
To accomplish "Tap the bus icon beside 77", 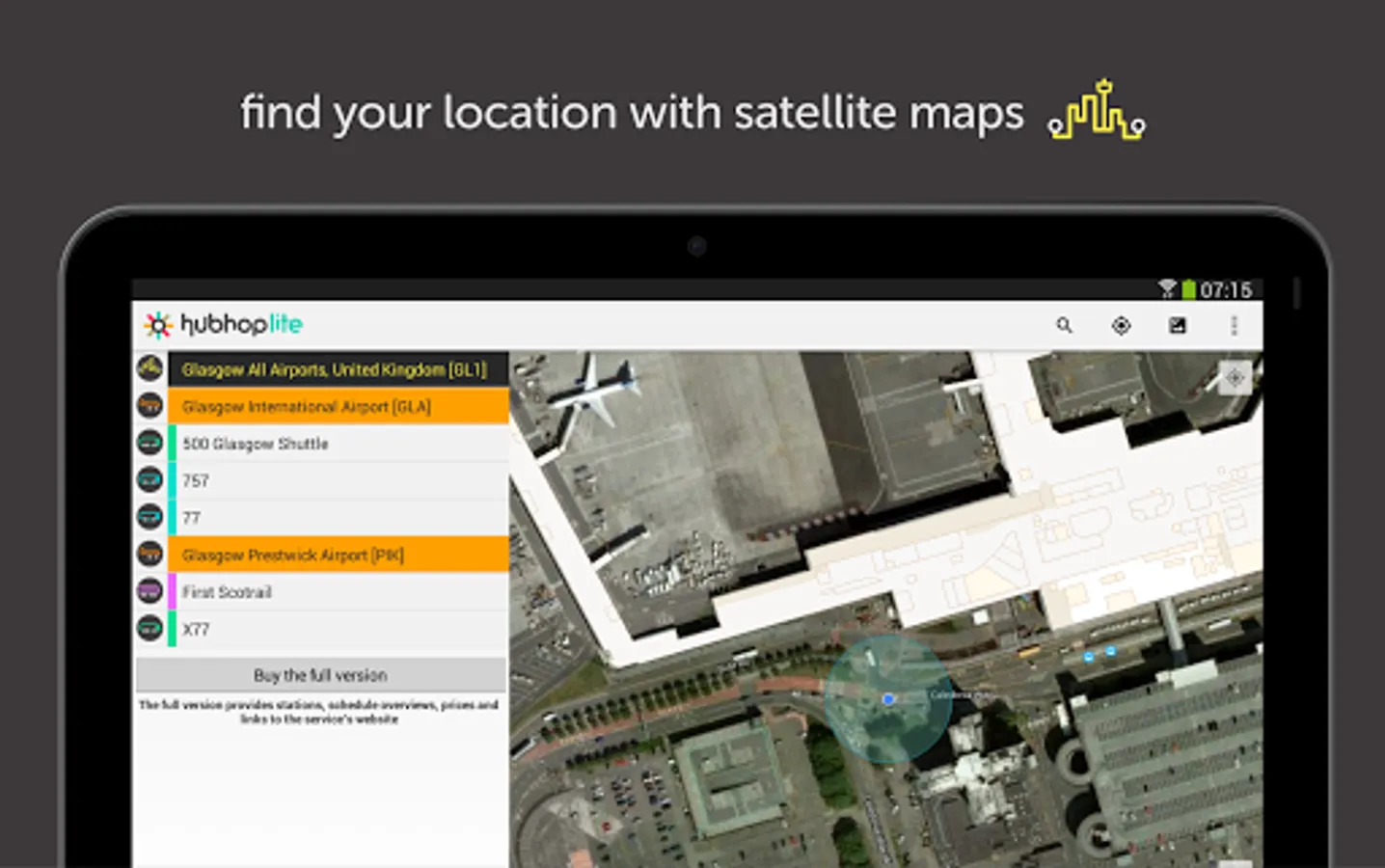I will pos(149,517).
